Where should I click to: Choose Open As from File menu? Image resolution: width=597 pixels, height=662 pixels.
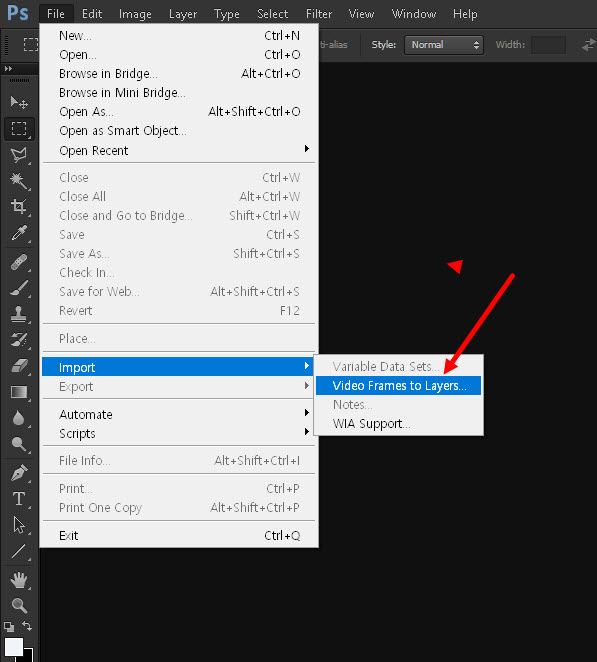point(179,111)
